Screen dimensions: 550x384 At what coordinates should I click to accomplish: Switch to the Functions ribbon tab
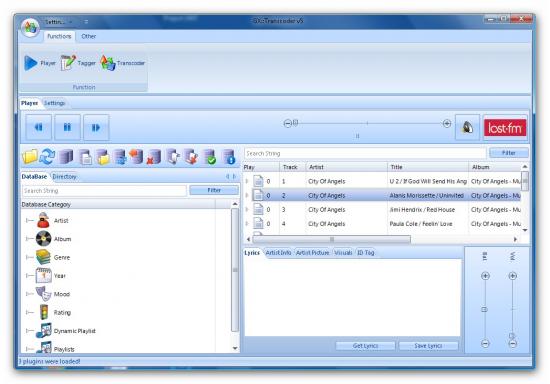tap(59, 36)
